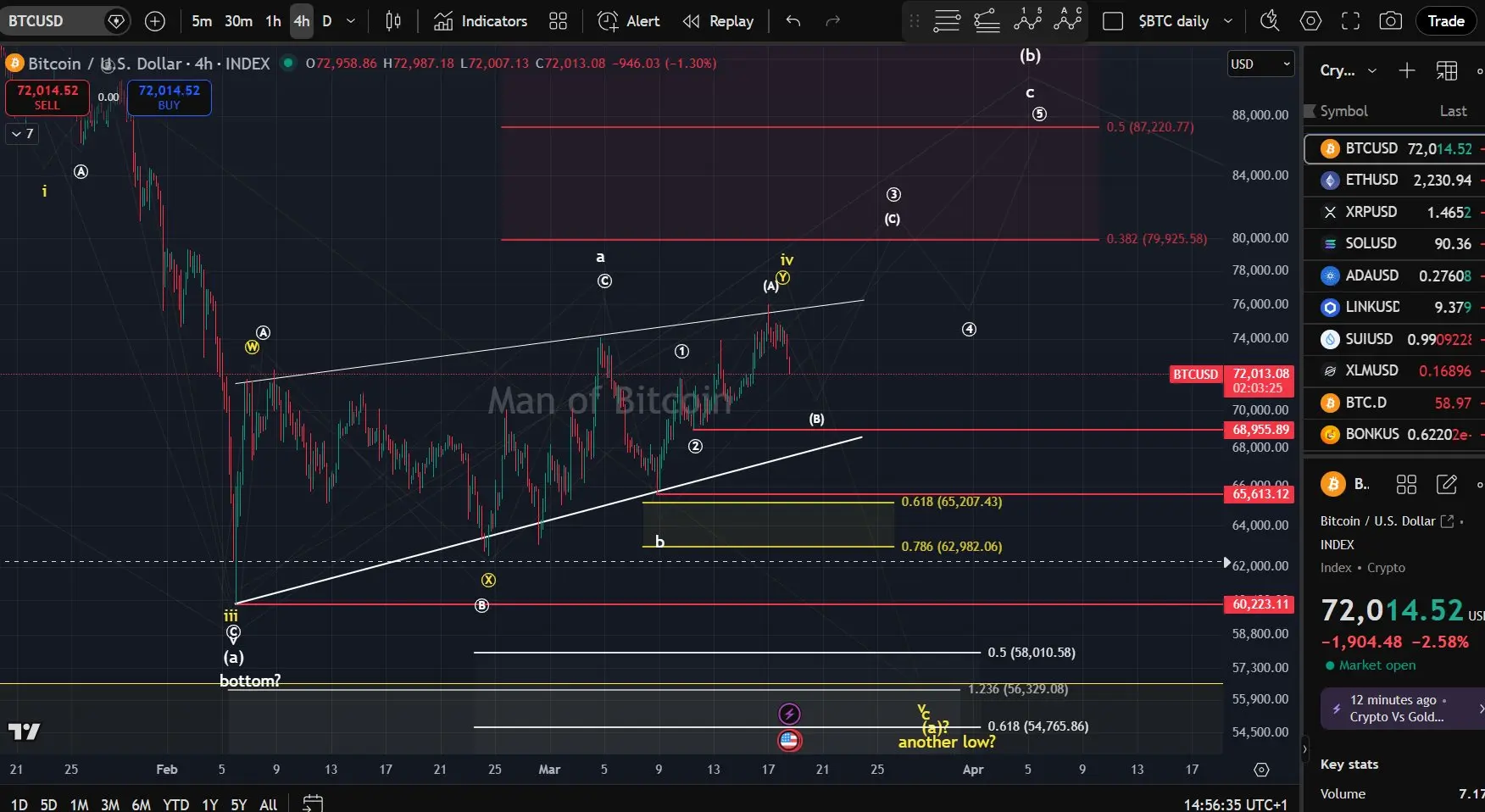Set date range to 1D
The width and height of the screenshot is (1485, 812).
[19, 804]
